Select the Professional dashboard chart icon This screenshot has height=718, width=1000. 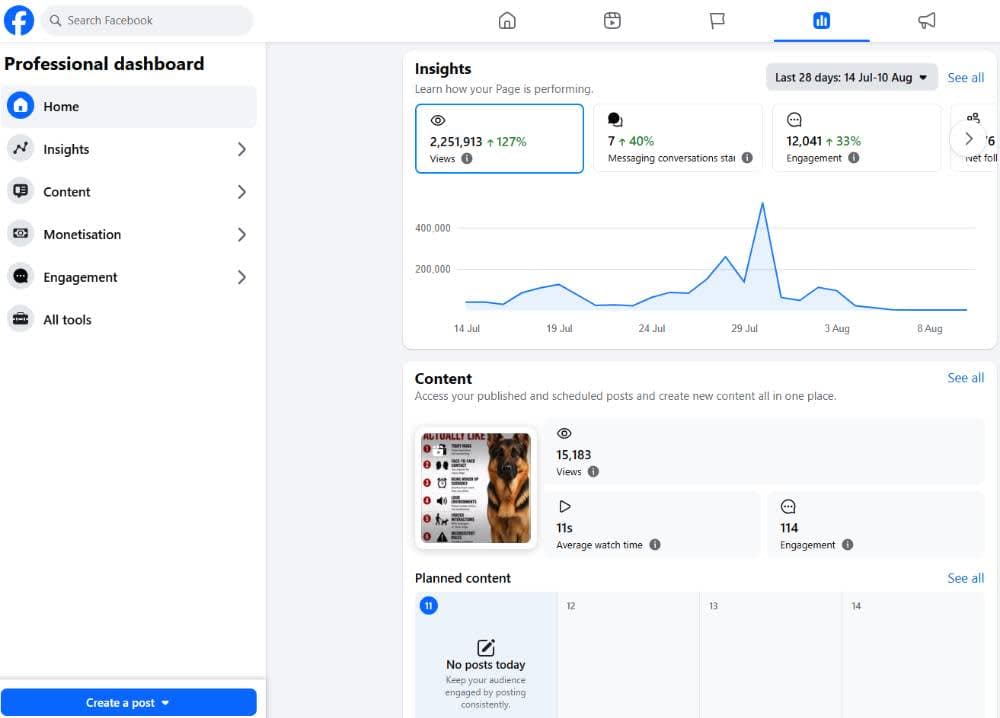coord(821,20)
